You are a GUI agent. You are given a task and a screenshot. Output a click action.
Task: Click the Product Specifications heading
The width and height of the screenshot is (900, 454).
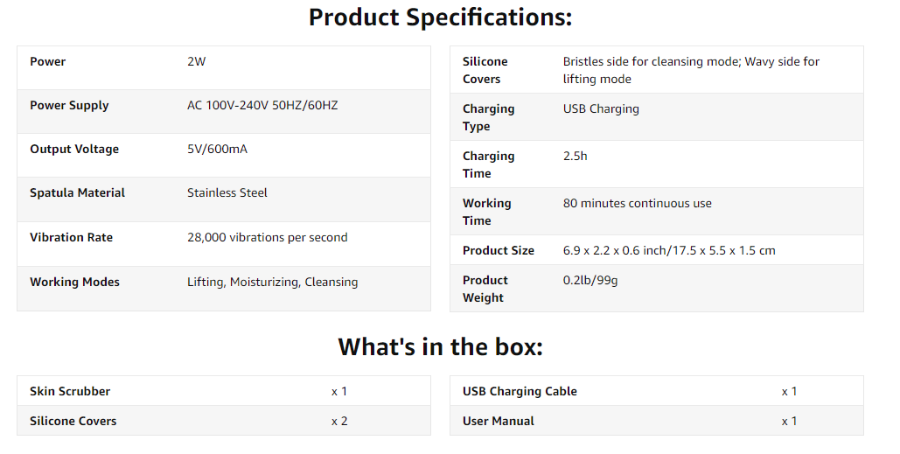pos(440,17)
